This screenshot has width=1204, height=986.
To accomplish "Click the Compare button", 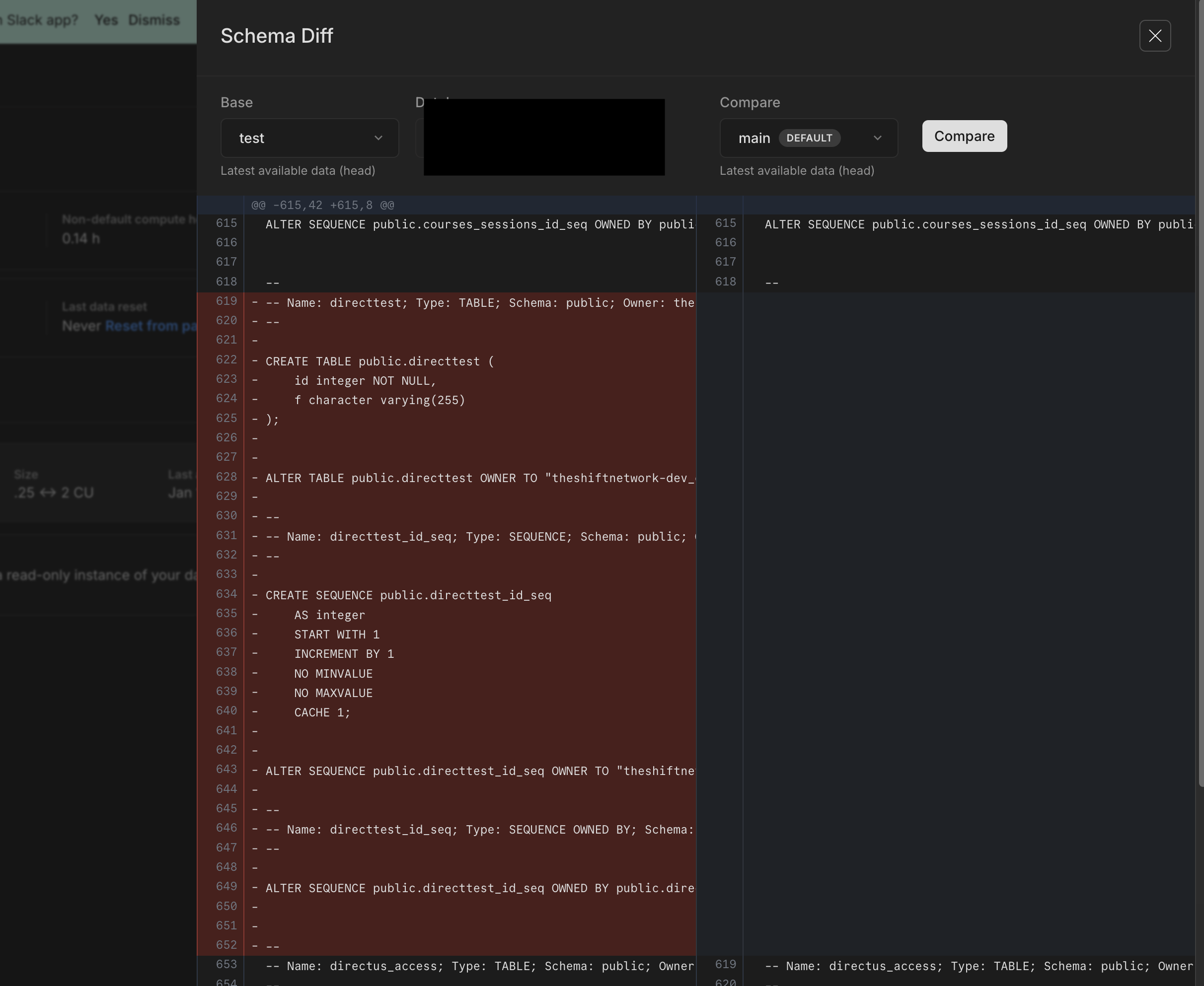I will click(964, 137).
